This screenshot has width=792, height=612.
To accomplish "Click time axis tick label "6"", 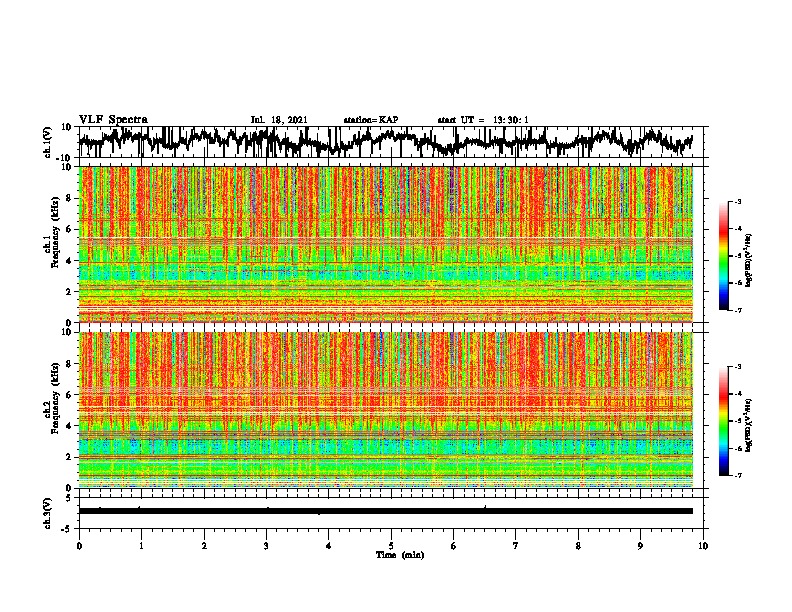I will tap(453, 546).
